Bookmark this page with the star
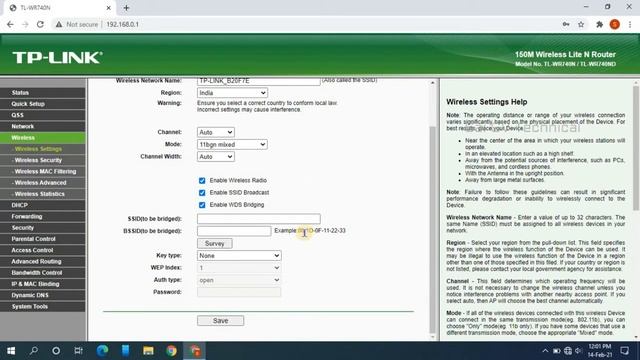The image size is (640, 360). [x=581, y=24]
